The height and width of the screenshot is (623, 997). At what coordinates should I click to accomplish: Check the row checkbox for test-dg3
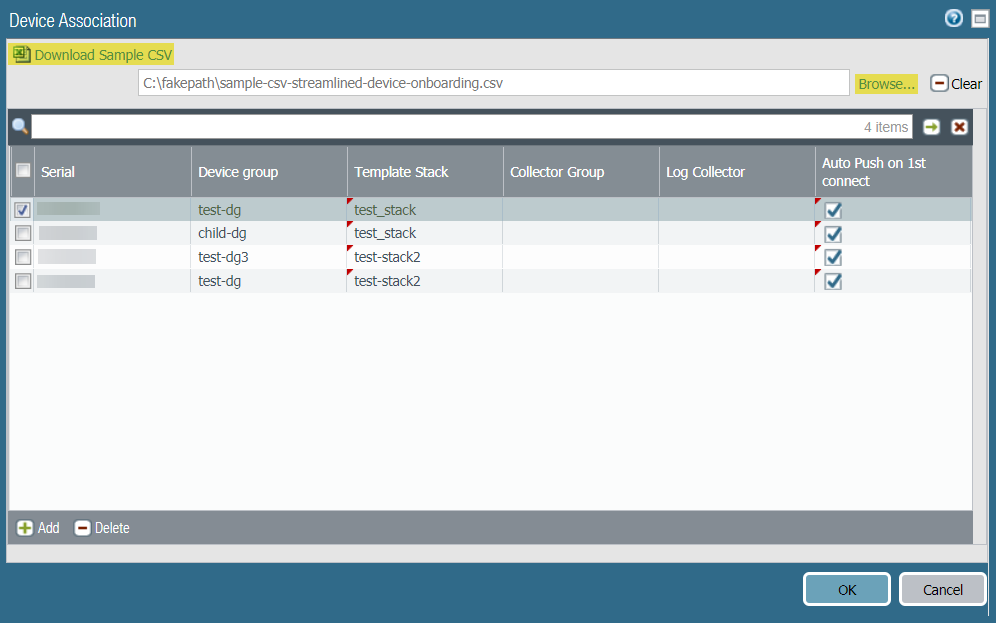click(23, 257)
